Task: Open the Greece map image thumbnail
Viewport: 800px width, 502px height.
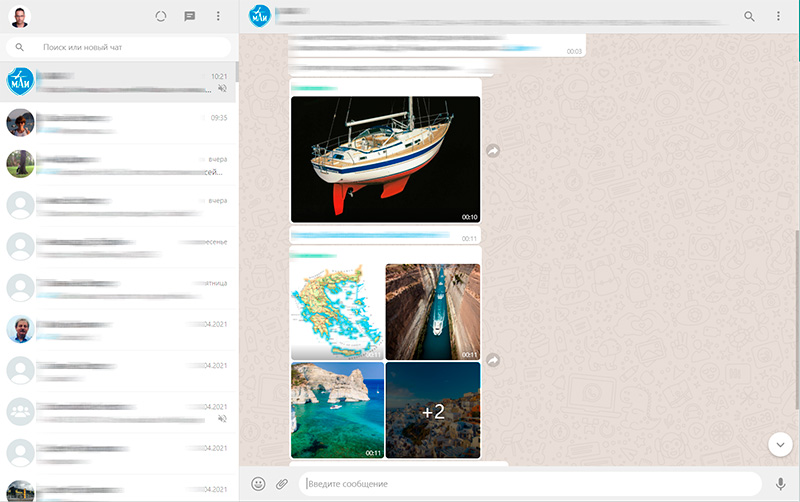Action: pyautogui.click(x=337, y=311)
